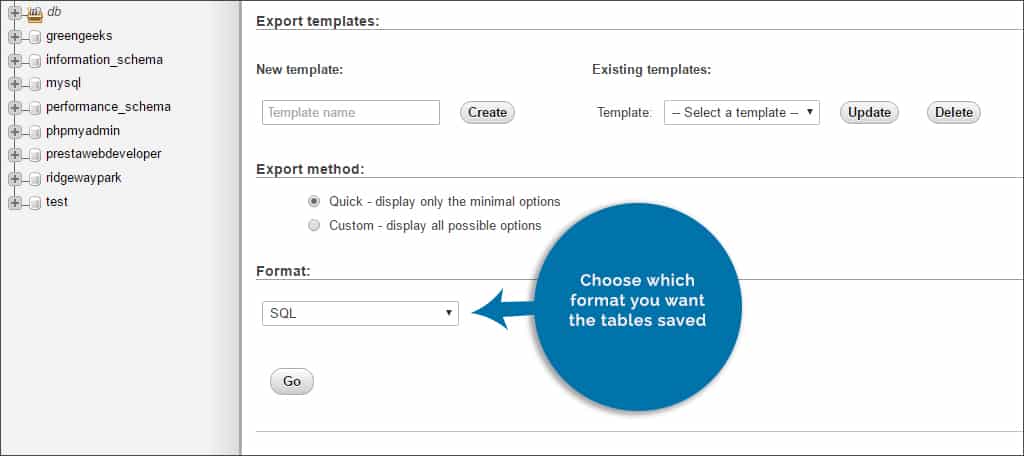The image size is (1024, 456).
Task: Select the Quick export method radio button
Action: [x=314, y=201]
